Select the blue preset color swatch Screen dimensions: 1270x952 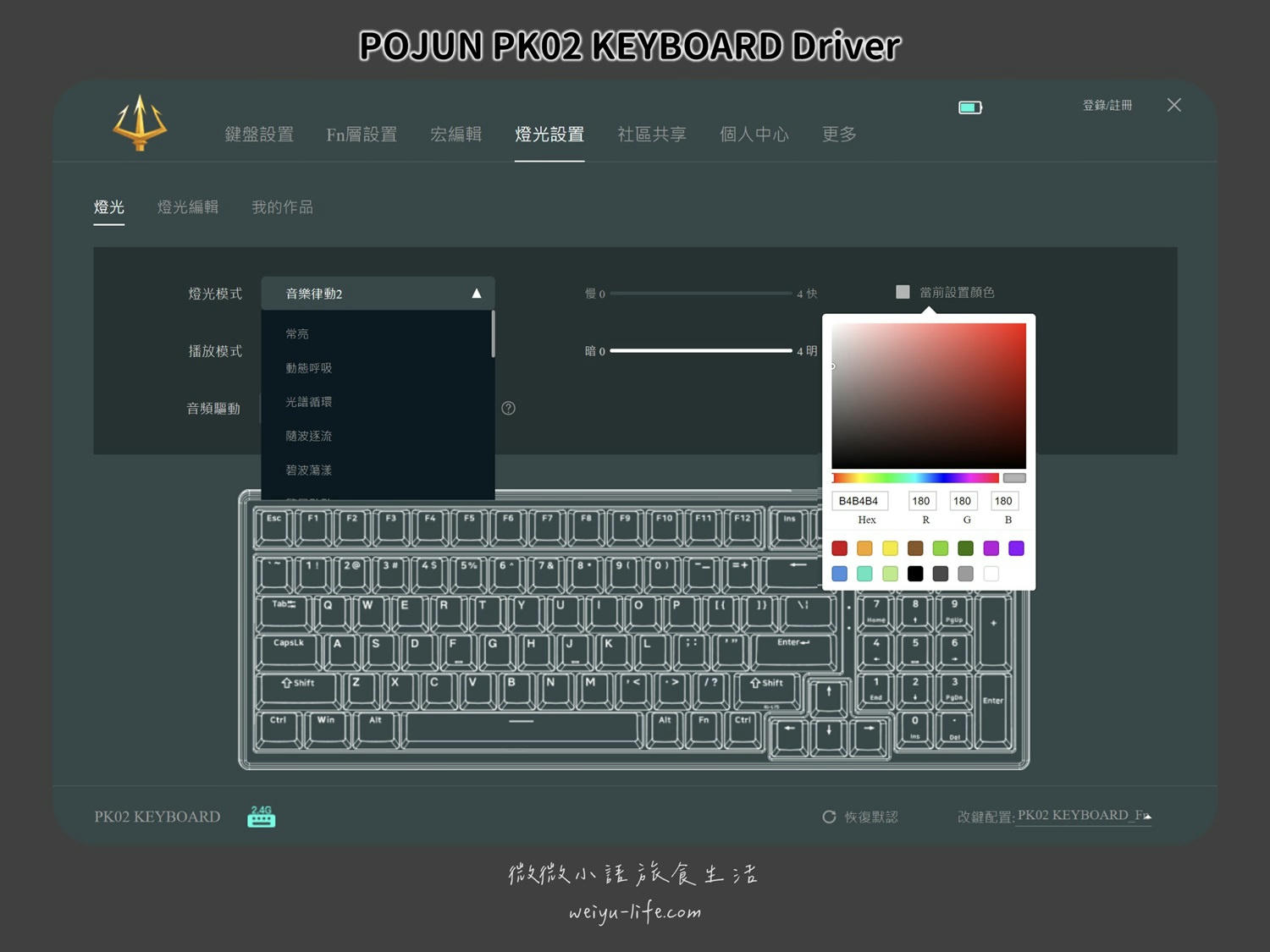[x=839, y=574]
